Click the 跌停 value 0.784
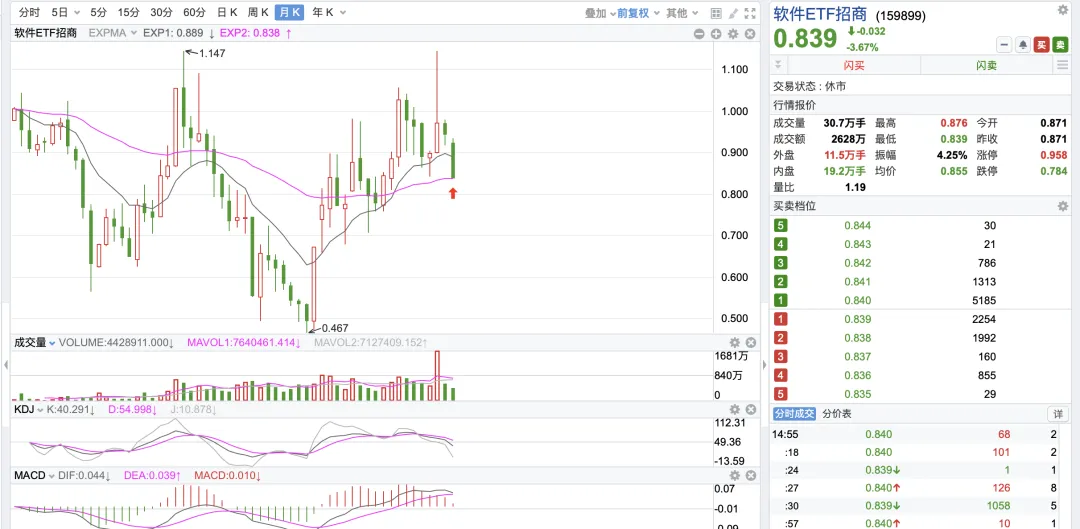This screenshot has width=1080, height=529. point(1054,171)
